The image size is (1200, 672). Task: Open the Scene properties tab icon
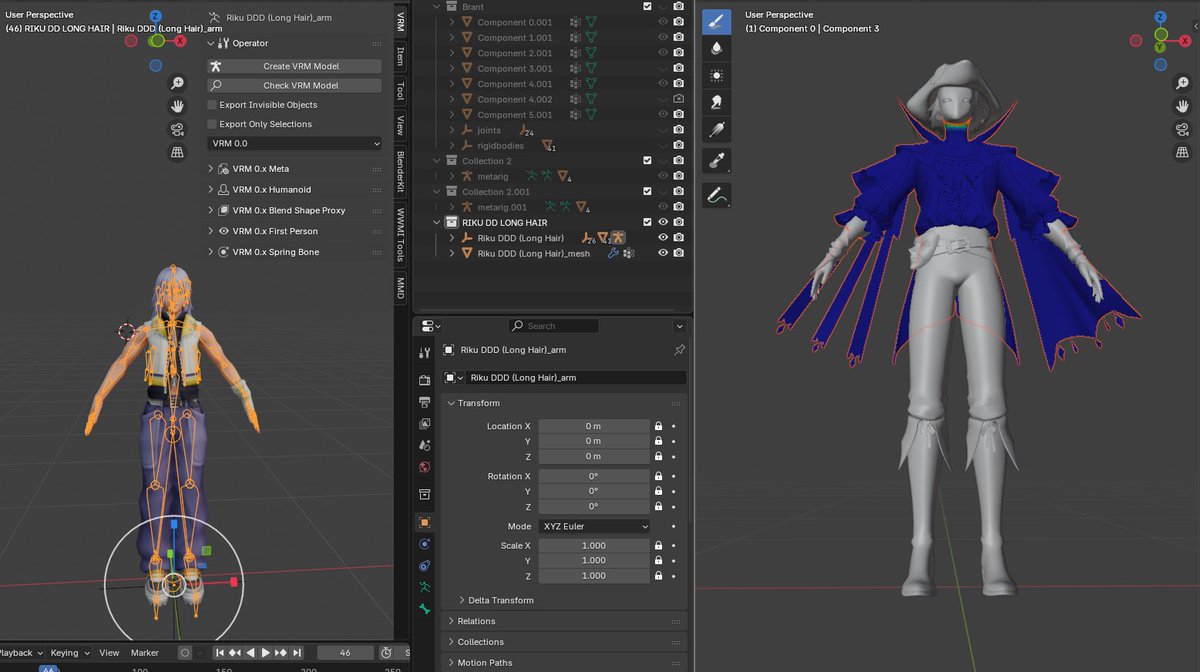[424, 445]
